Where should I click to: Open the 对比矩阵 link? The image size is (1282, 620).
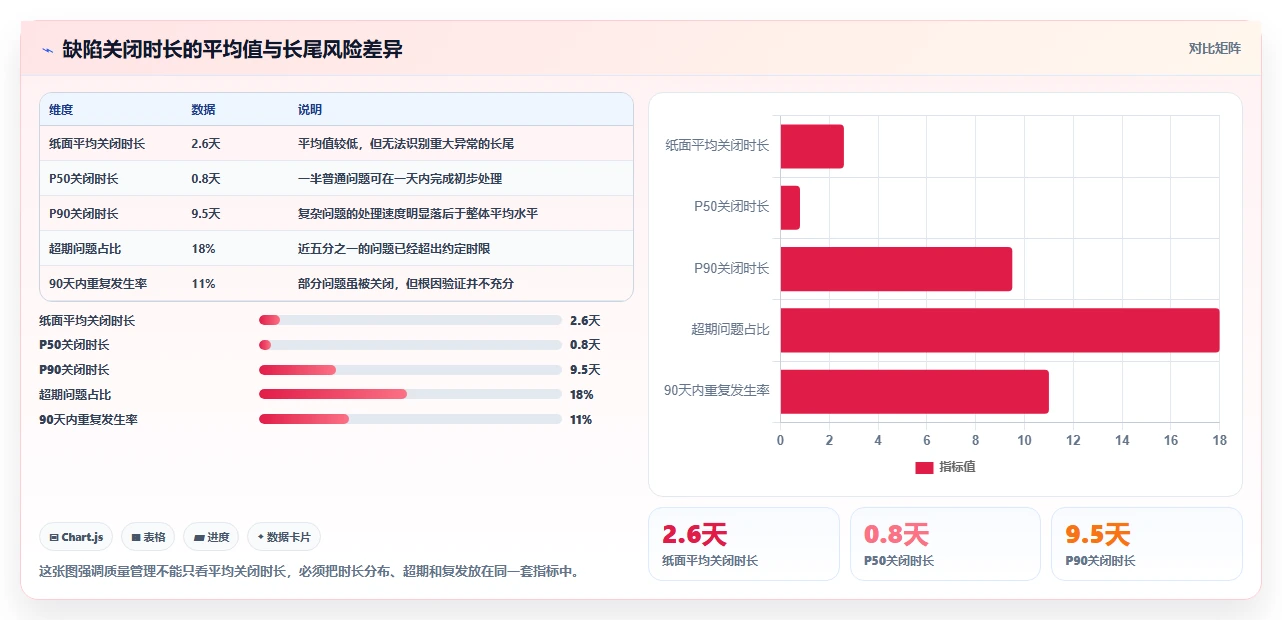click(1214, 48)
